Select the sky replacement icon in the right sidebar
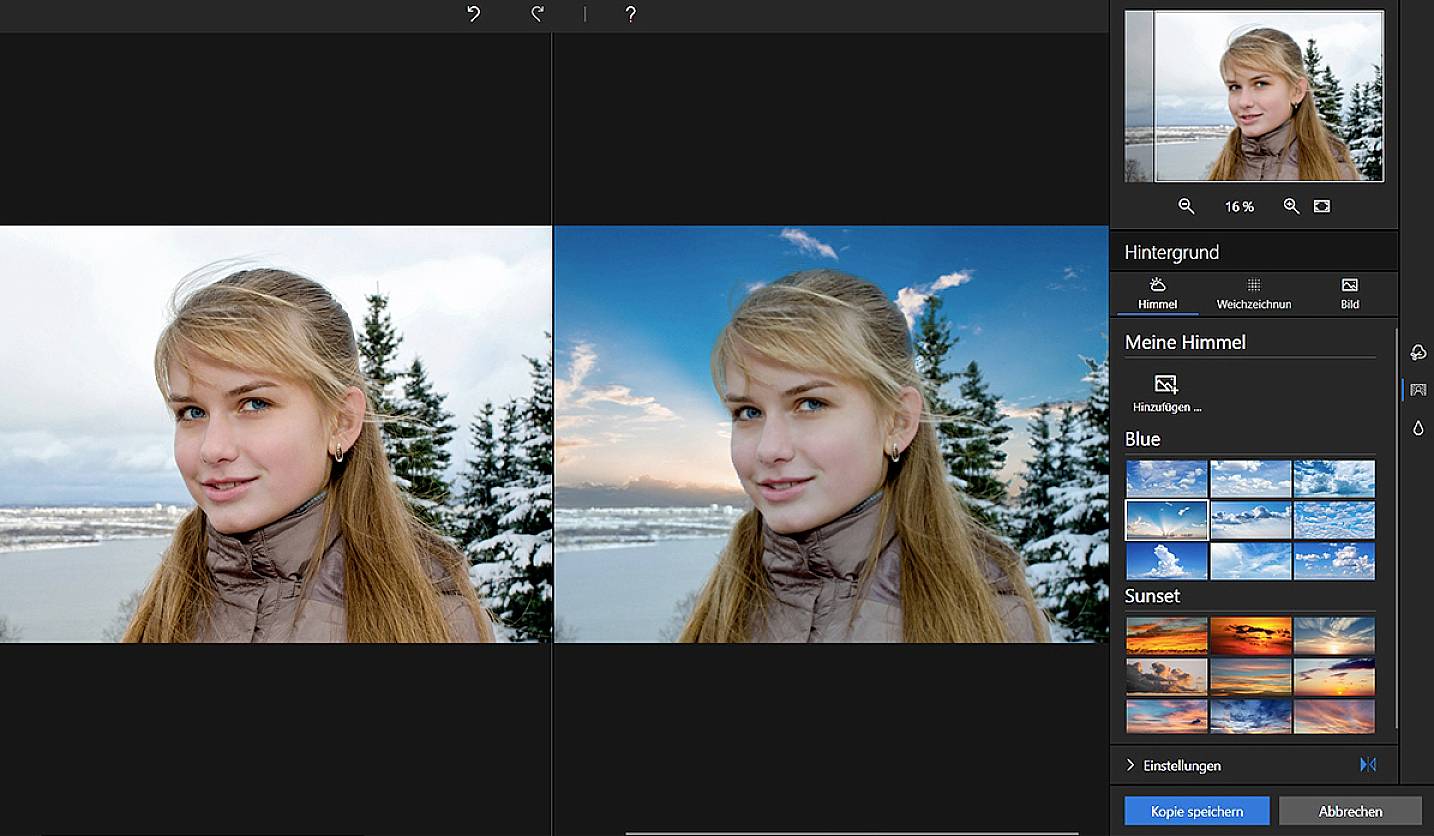Image resolution: width=1434 pixels, height=836 pixels. point(1418,390)
